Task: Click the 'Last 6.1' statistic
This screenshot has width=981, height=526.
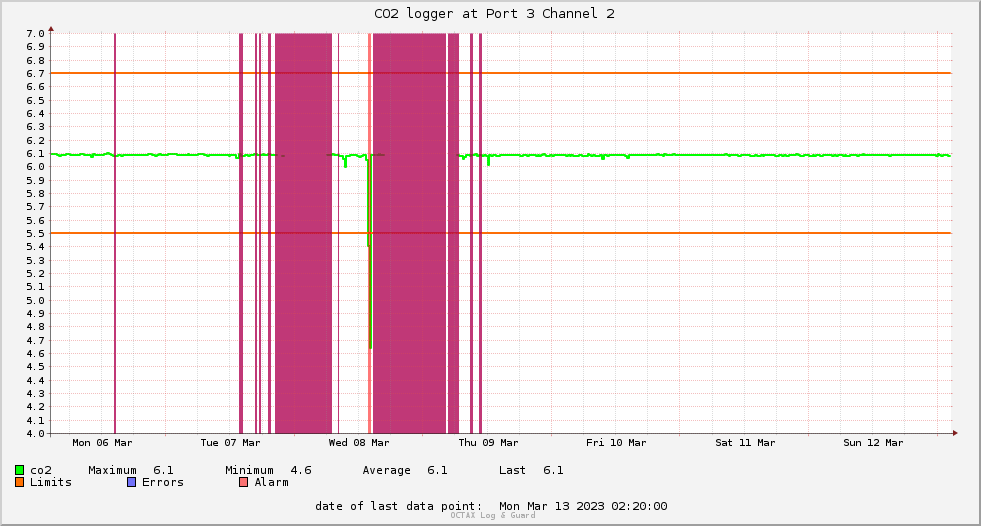Action: pyautogui.click(x=531, y=470)
